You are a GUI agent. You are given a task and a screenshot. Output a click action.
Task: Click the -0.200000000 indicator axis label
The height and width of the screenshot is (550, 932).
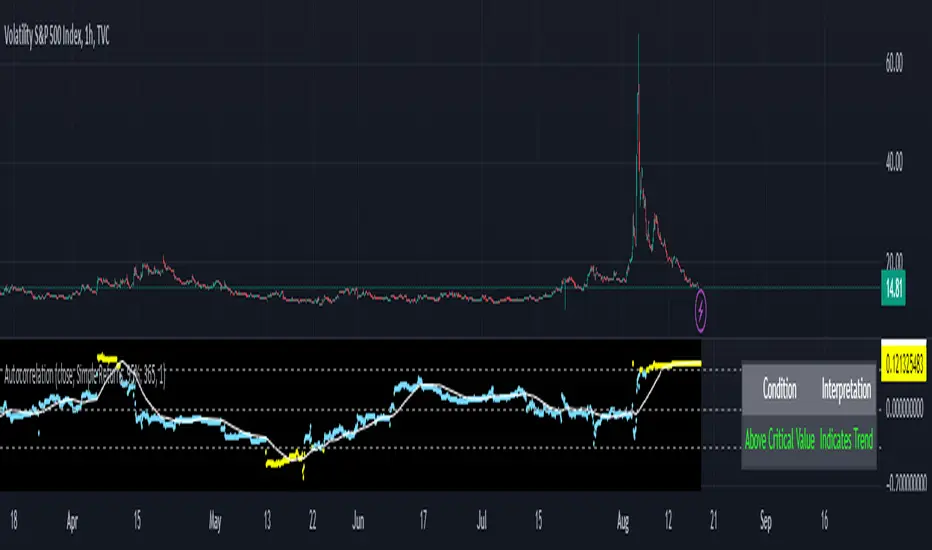(906, 484)
